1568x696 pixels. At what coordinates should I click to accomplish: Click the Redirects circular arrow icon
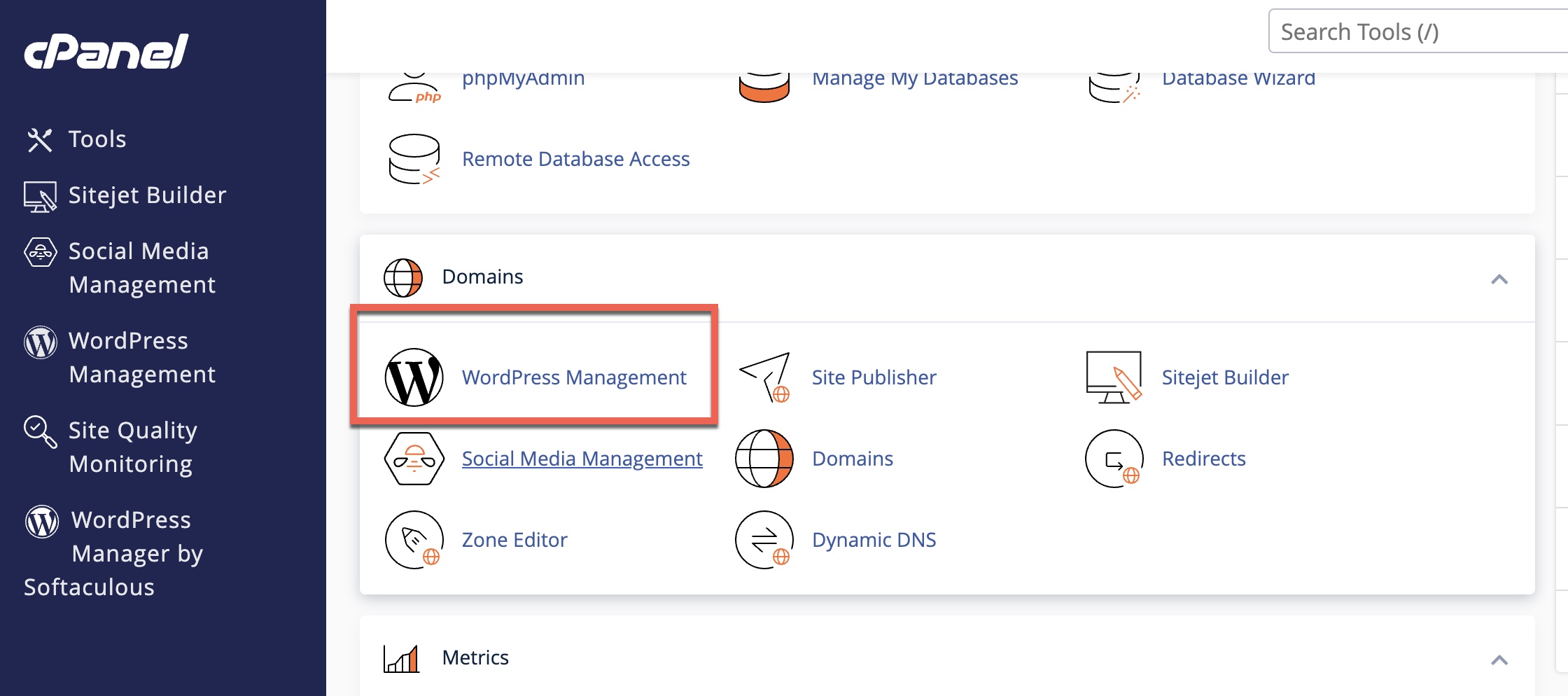1114,459
